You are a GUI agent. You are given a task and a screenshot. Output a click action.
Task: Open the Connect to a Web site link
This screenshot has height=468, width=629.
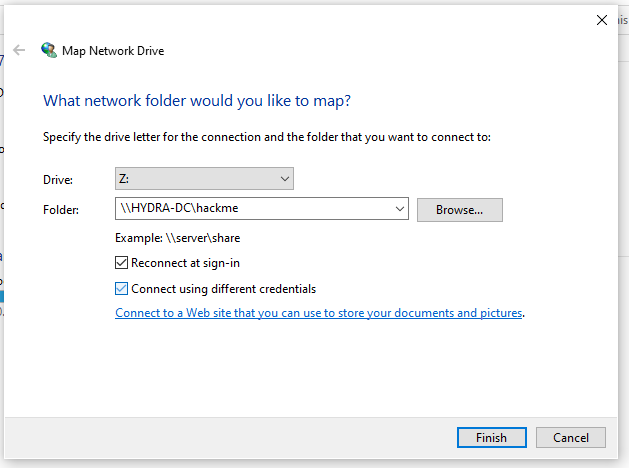(319, 313)
